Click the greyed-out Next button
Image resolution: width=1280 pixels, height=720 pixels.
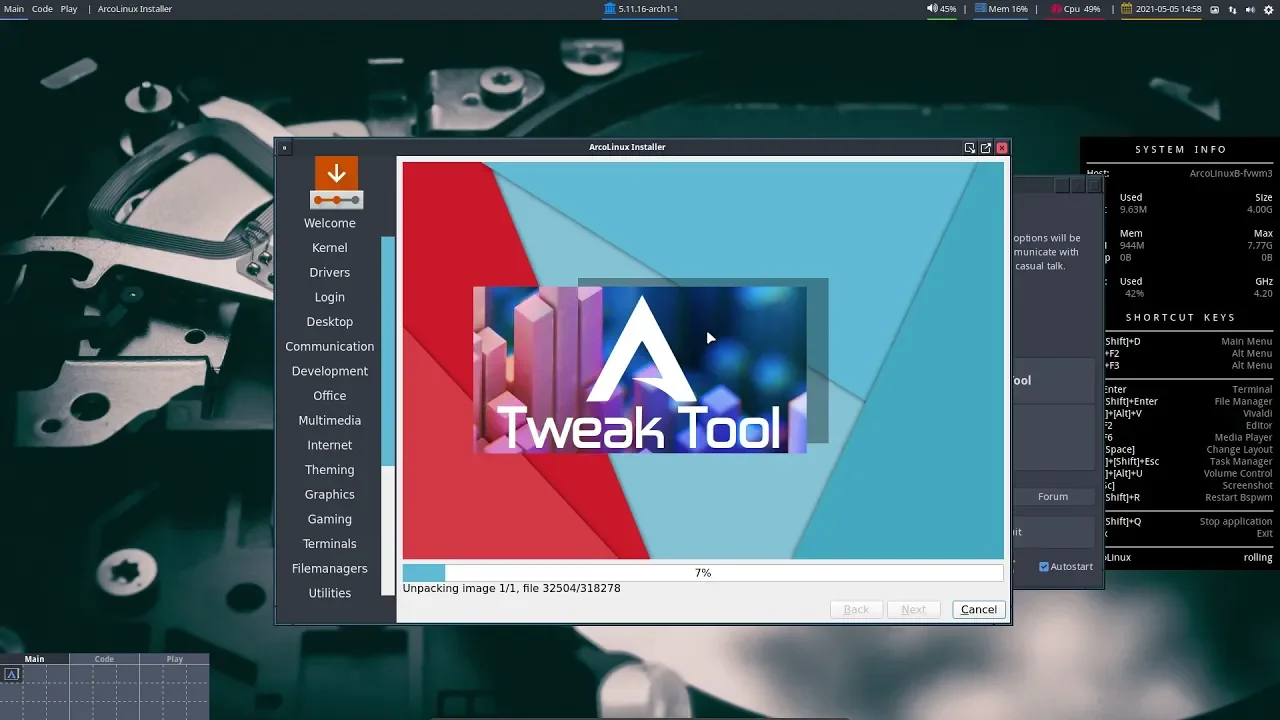tap(913, 609)
